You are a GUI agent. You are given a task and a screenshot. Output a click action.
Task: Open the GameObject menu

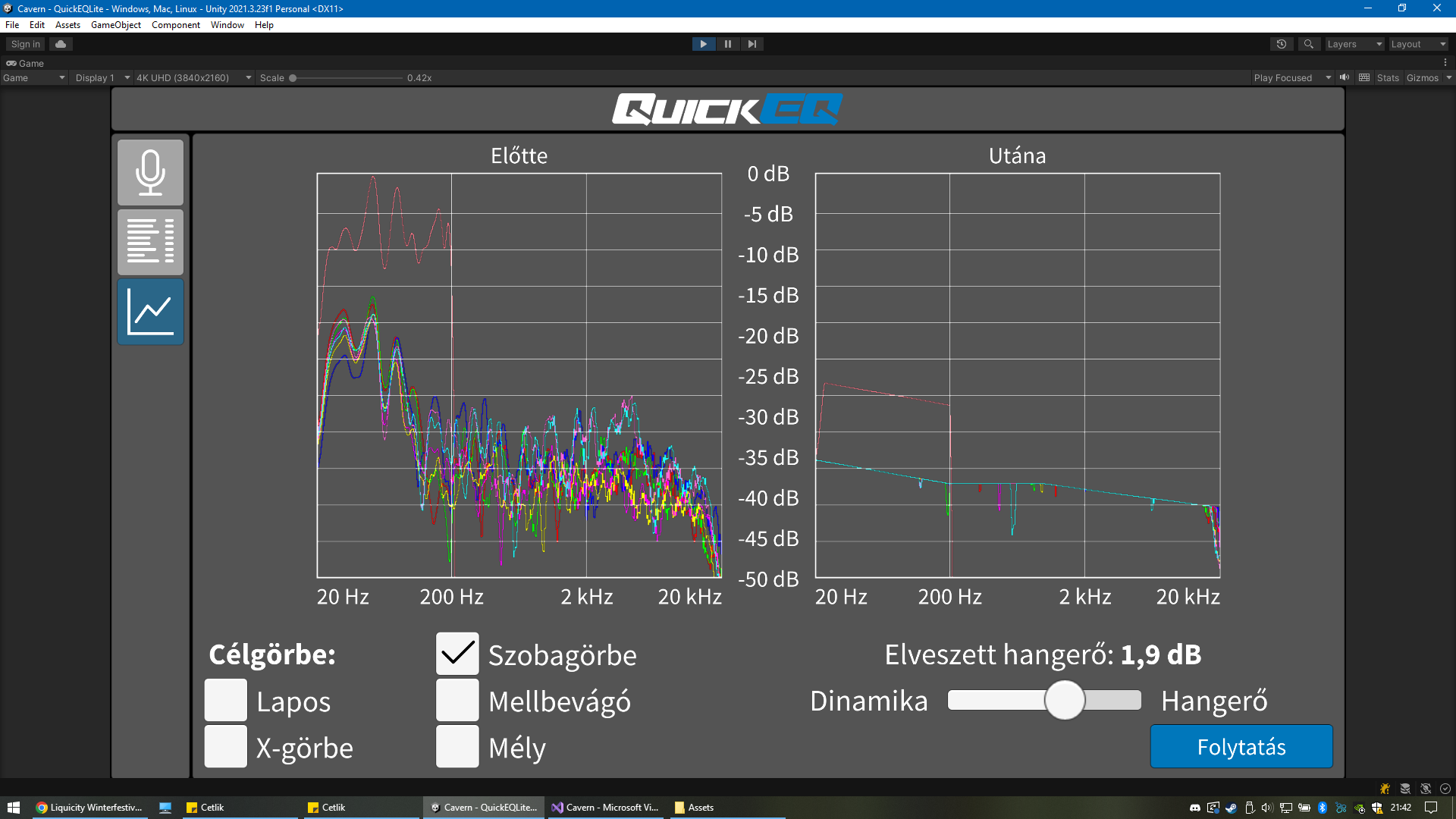tap(116, 25)
